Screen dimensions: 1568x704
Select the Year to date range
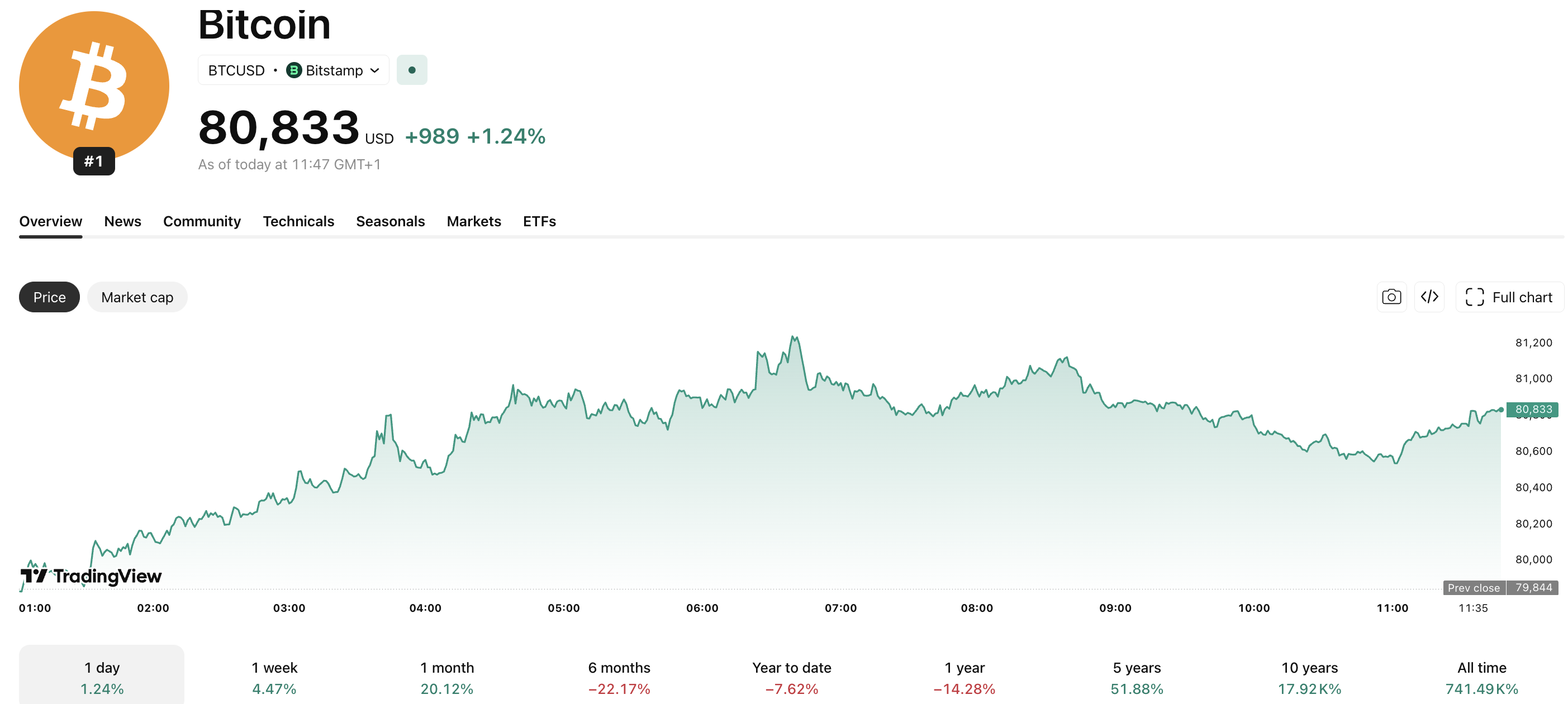(x=791, y=677)
